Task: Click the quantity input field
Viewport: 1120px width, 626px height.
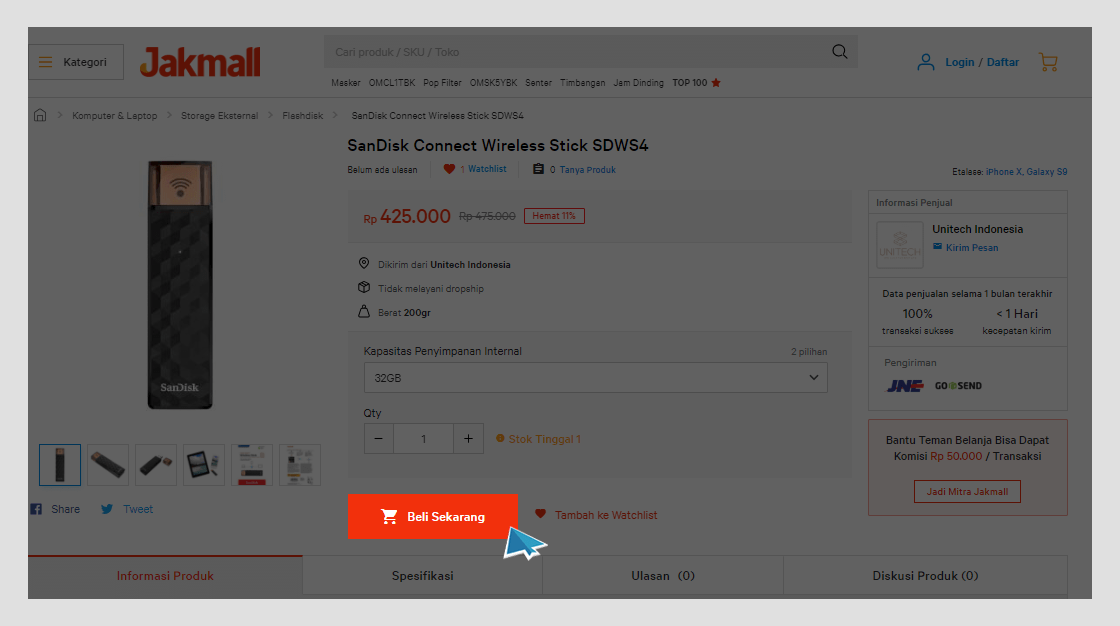Action: coord(424,439)
